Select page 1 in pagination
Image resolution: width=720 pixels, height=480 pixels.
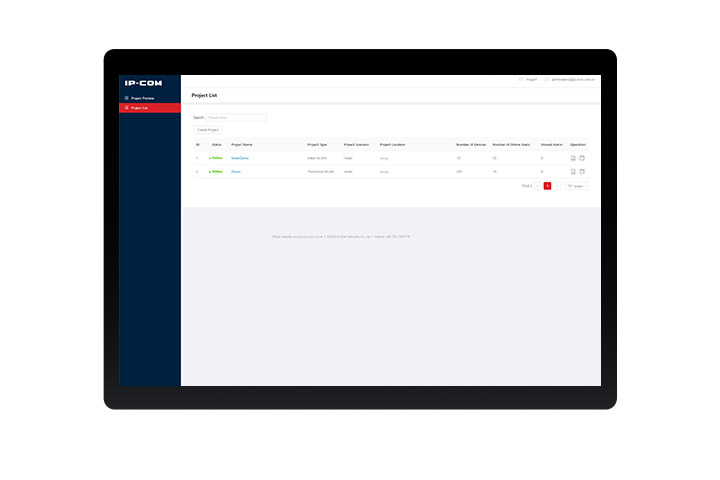[x=547, y=186]
